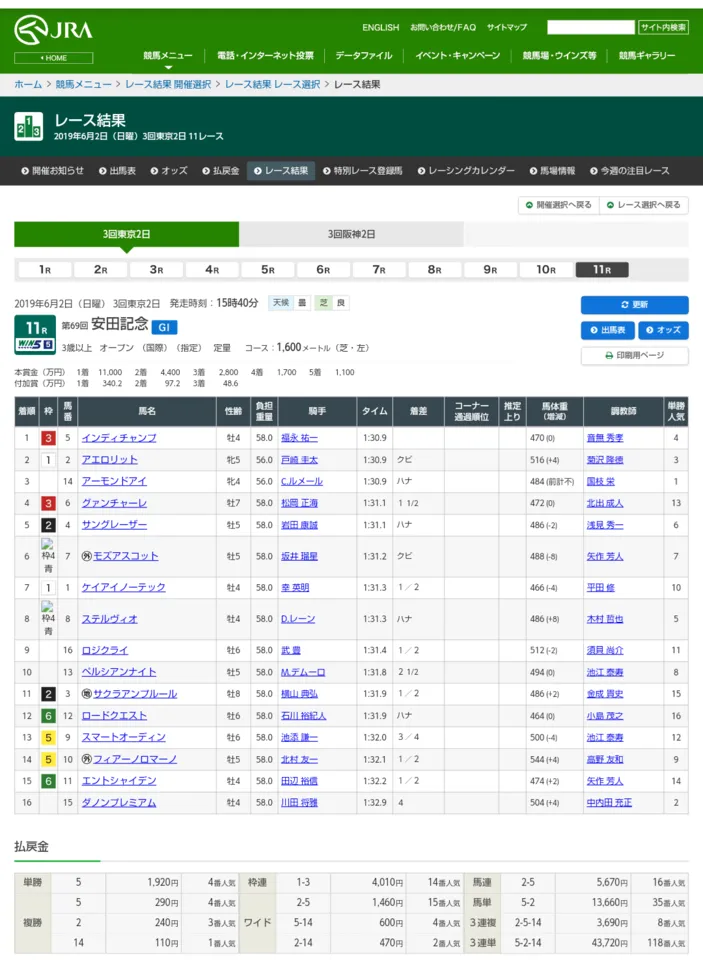
Task: Open 電話・インターネット投票 menu
Action: point(265,56)
